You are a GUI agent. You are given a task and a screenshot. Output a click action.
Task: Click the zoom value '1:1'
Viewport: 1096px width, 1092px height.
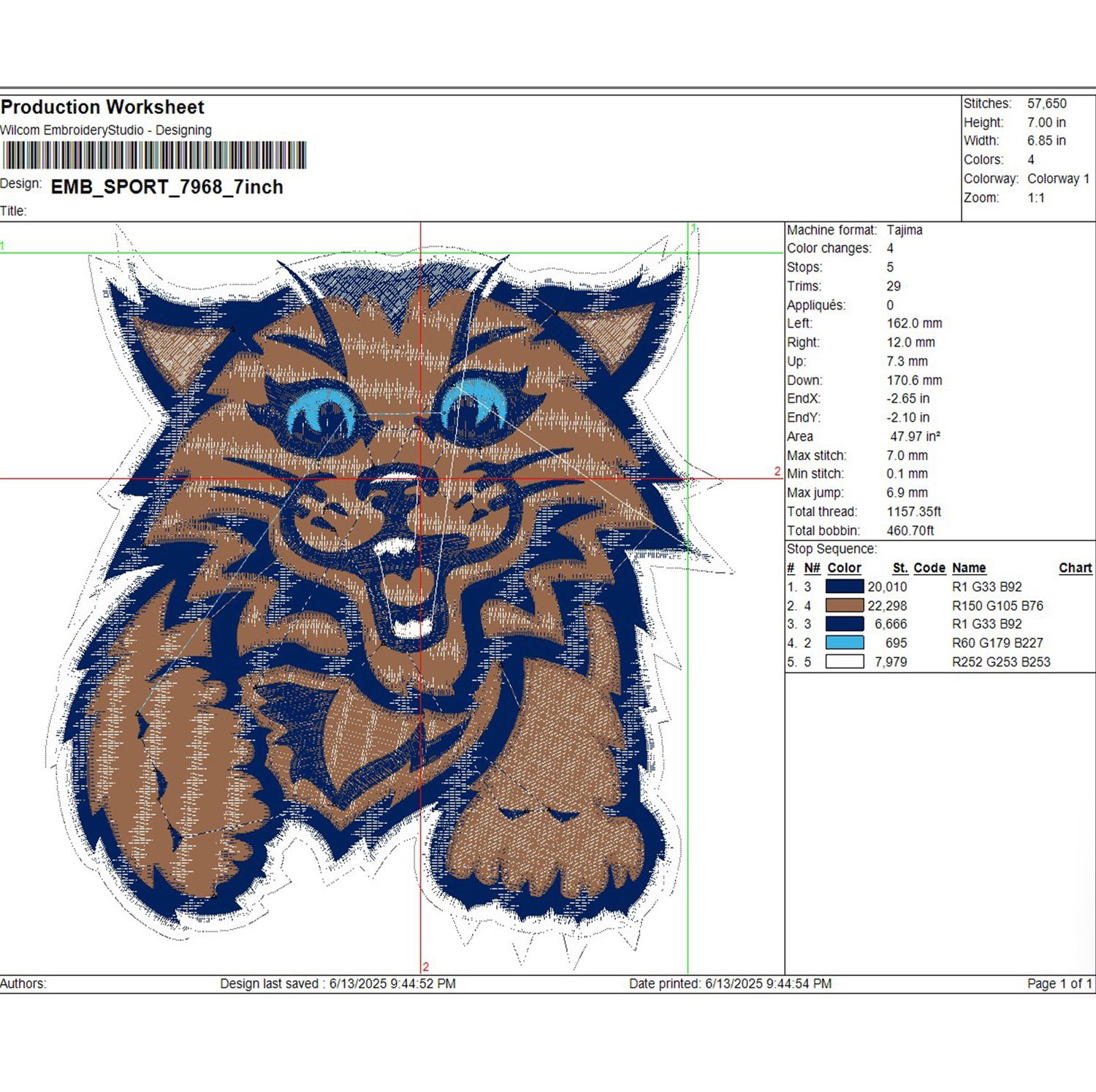tap(1036, 198)
